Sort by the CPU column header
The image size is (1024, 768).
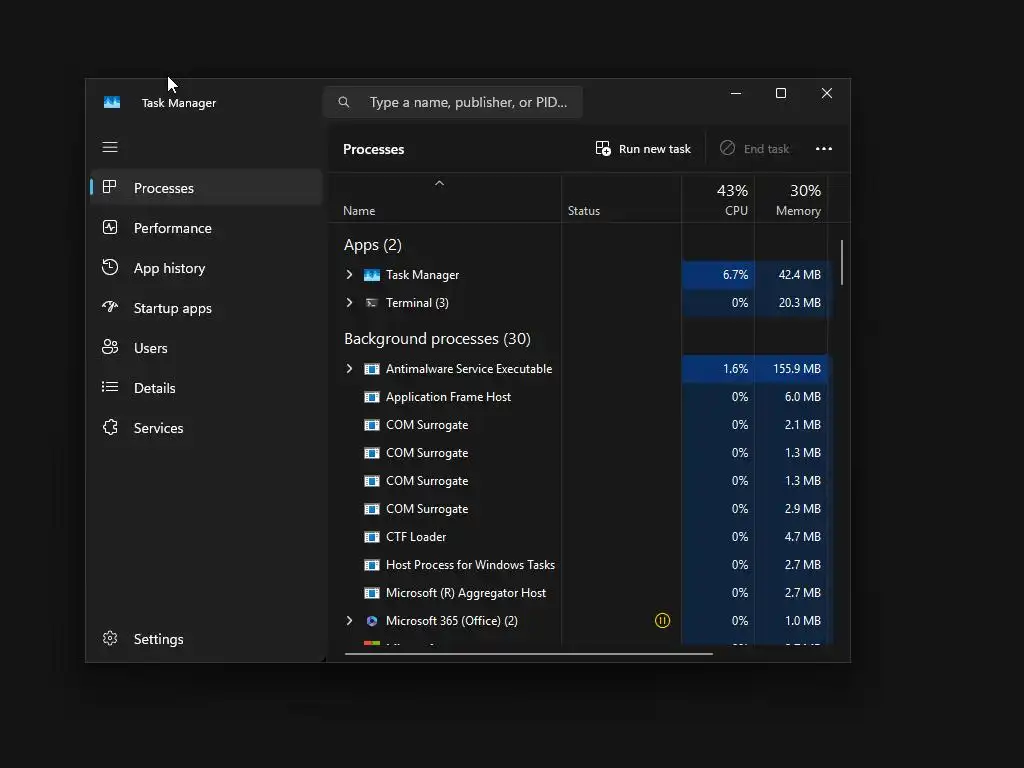[x=718, y=199]
